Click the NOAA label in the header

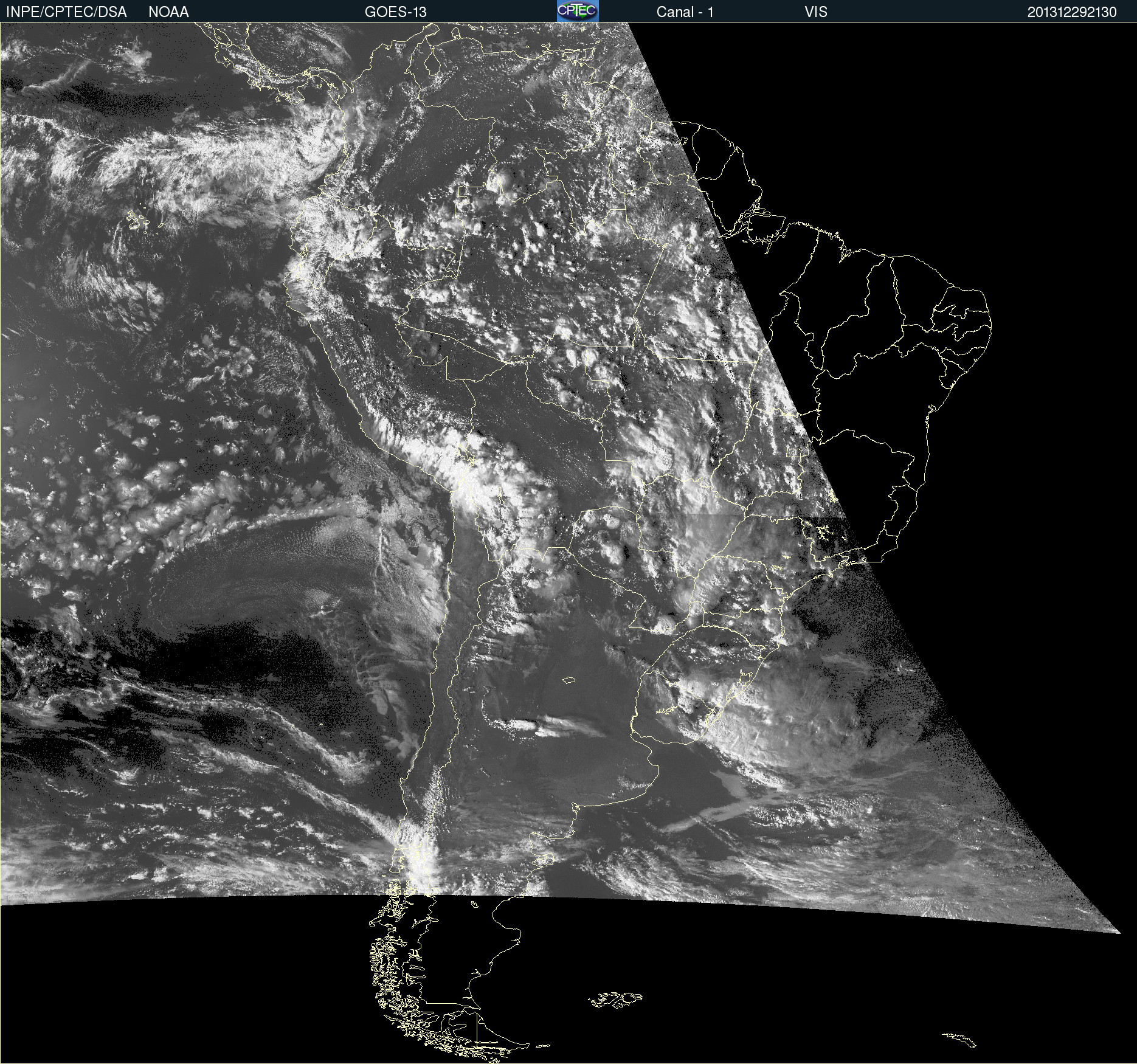point(168,12)
